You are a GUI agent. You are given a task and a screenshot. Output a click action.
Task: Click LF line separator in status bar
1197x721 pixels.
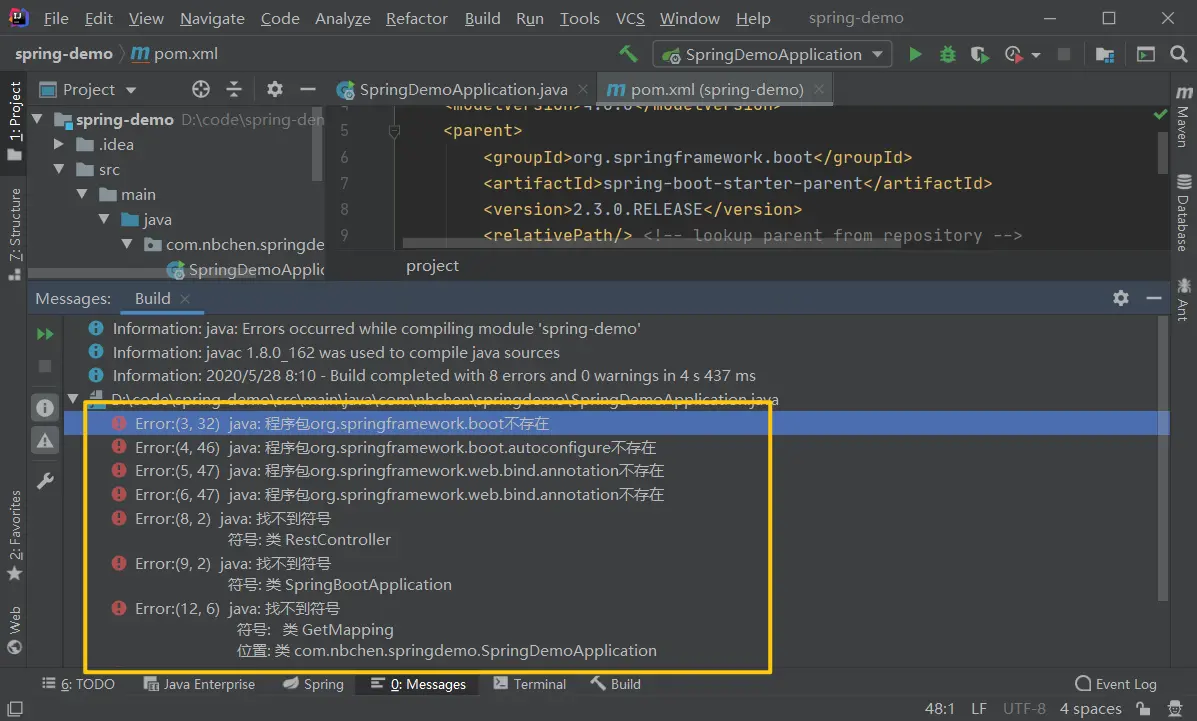[x=979, y=708]
